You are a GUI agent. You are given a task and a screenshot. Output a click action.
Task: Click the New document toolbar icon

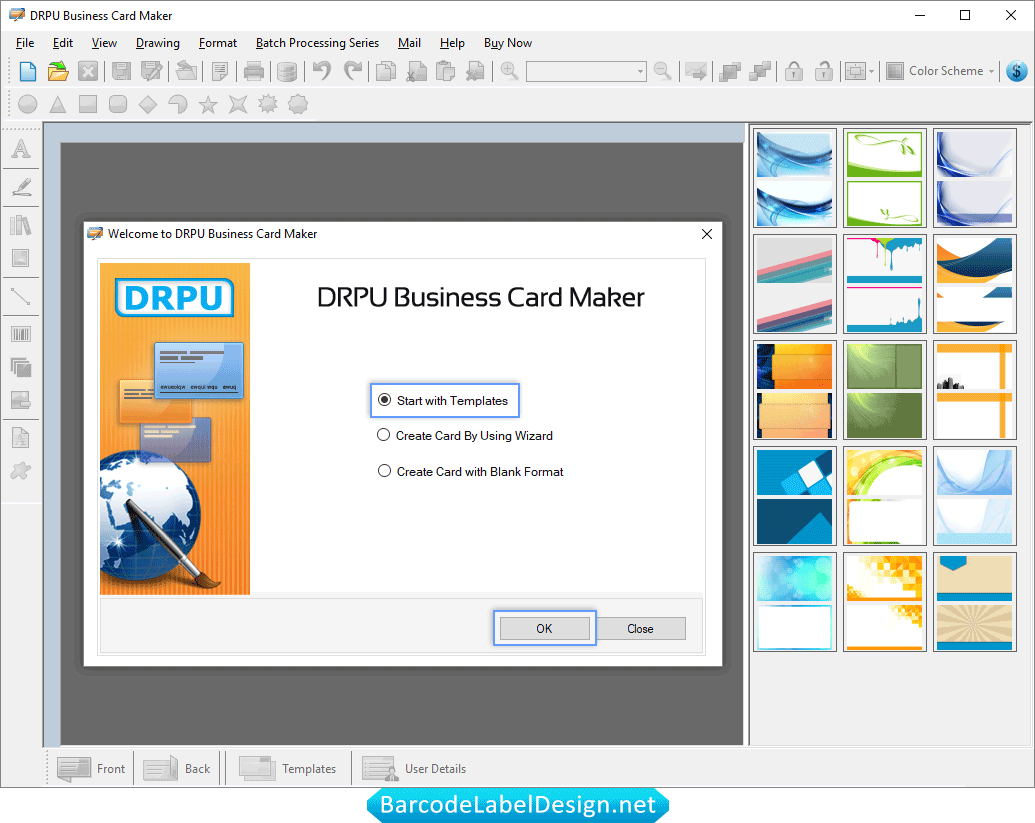(28, 71)
